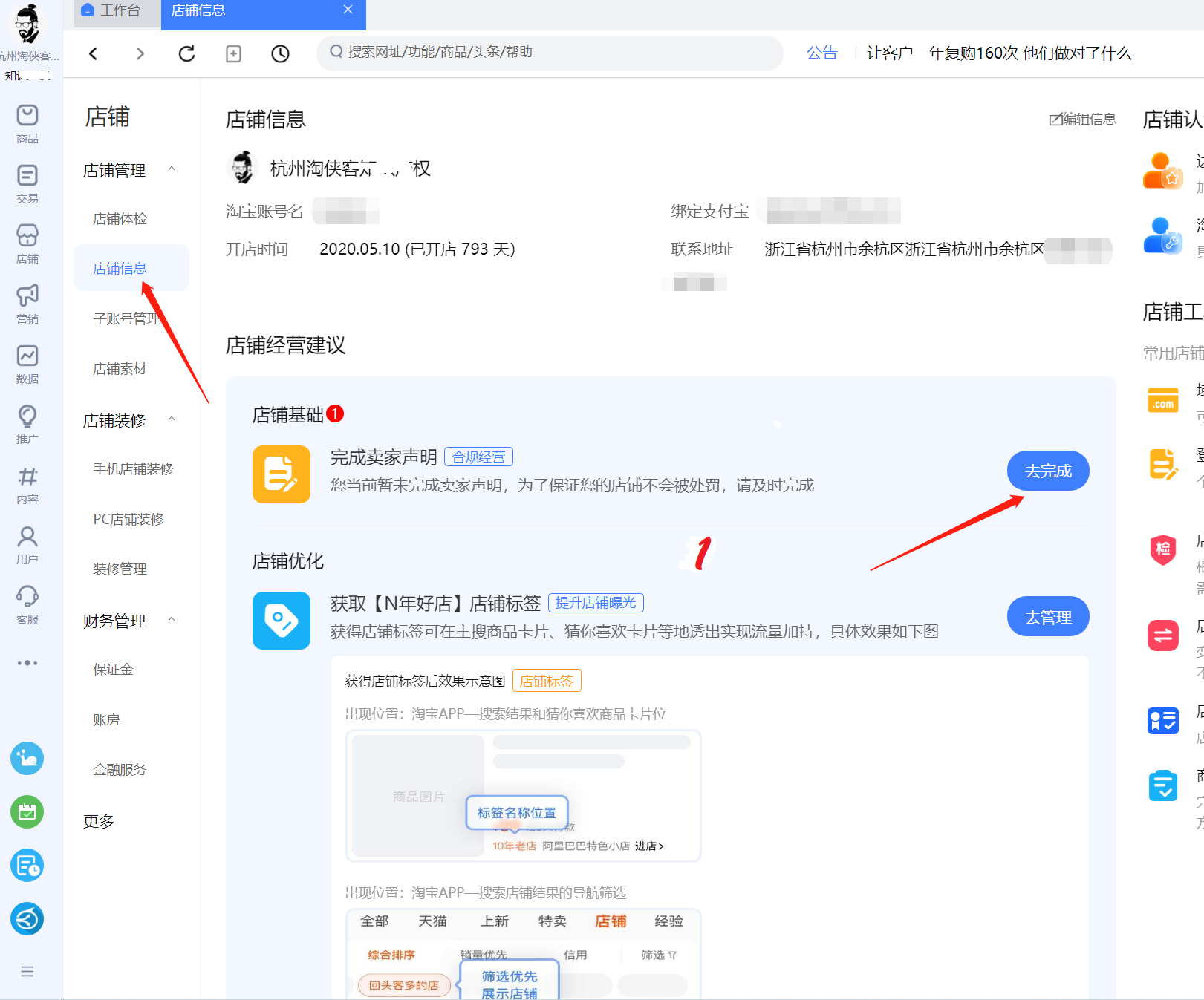Open the 用户 person section
The height and width of the screenshot is (1000, 1204).
[x=27, y=545]
